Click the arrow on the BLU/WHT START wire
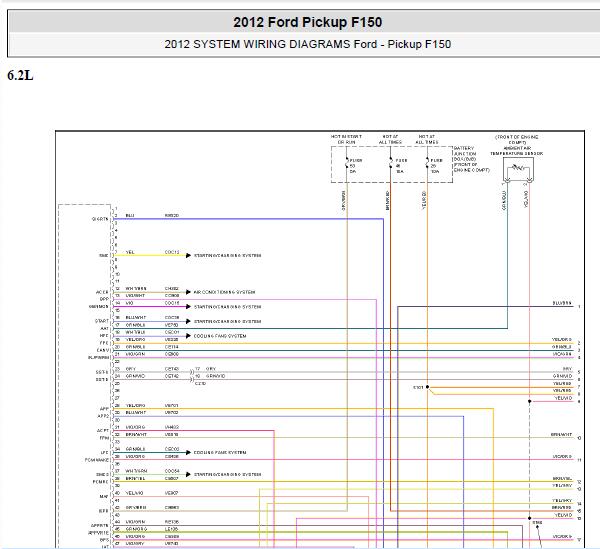 point(188,321)
